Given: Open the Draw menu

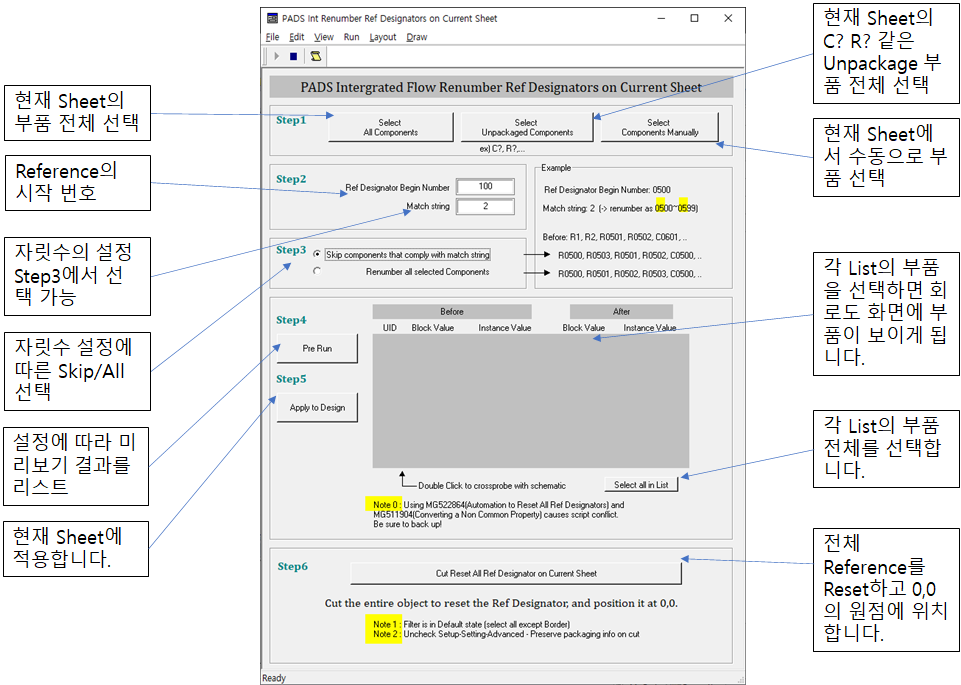Looking at the screenshot, I should 417,37.
